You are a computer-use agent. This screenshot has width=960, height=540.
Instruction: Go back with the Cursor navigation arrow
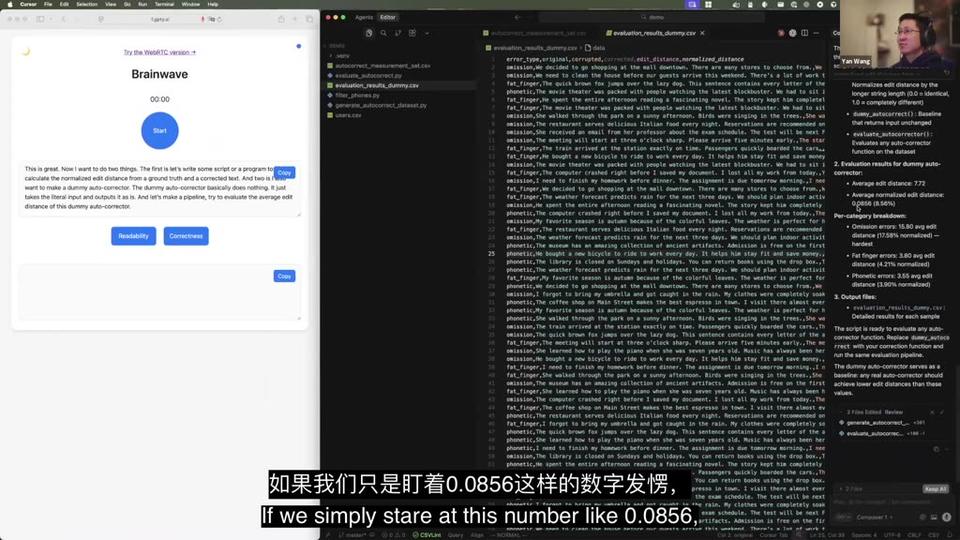(517, 17)
